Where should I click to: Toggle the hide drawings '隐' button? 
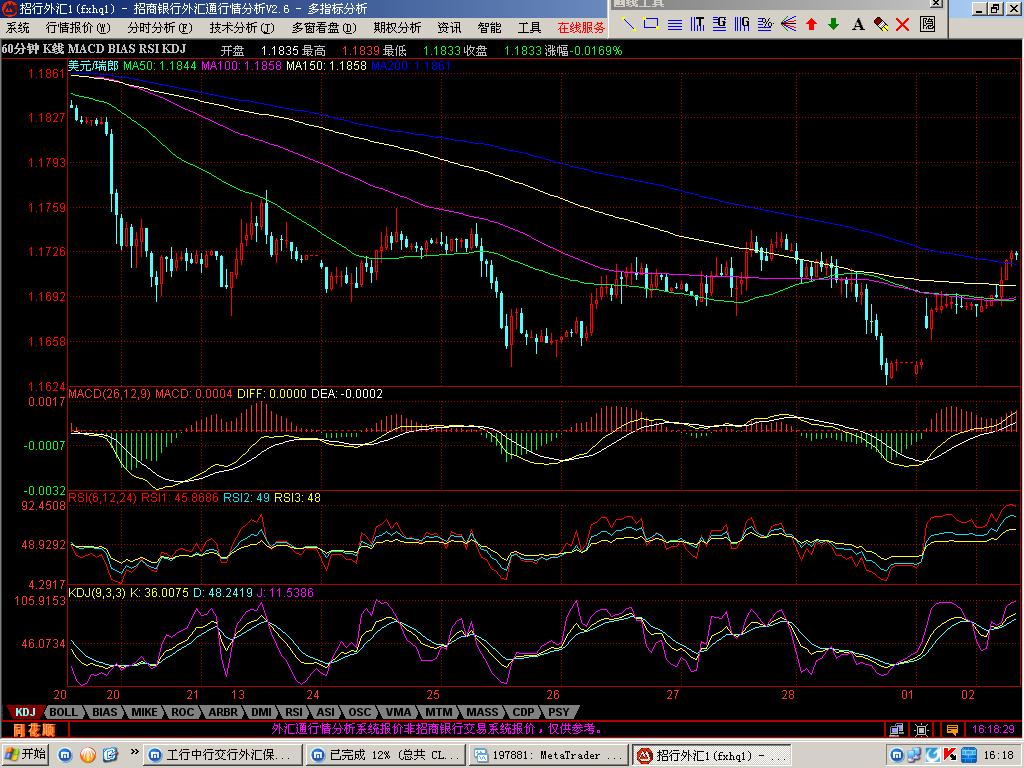[x=928, y=24]
